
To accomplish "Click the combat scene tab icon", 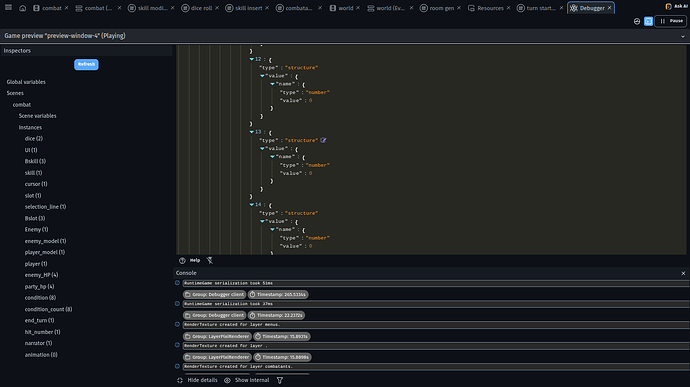I will click(x=37, y=8).
